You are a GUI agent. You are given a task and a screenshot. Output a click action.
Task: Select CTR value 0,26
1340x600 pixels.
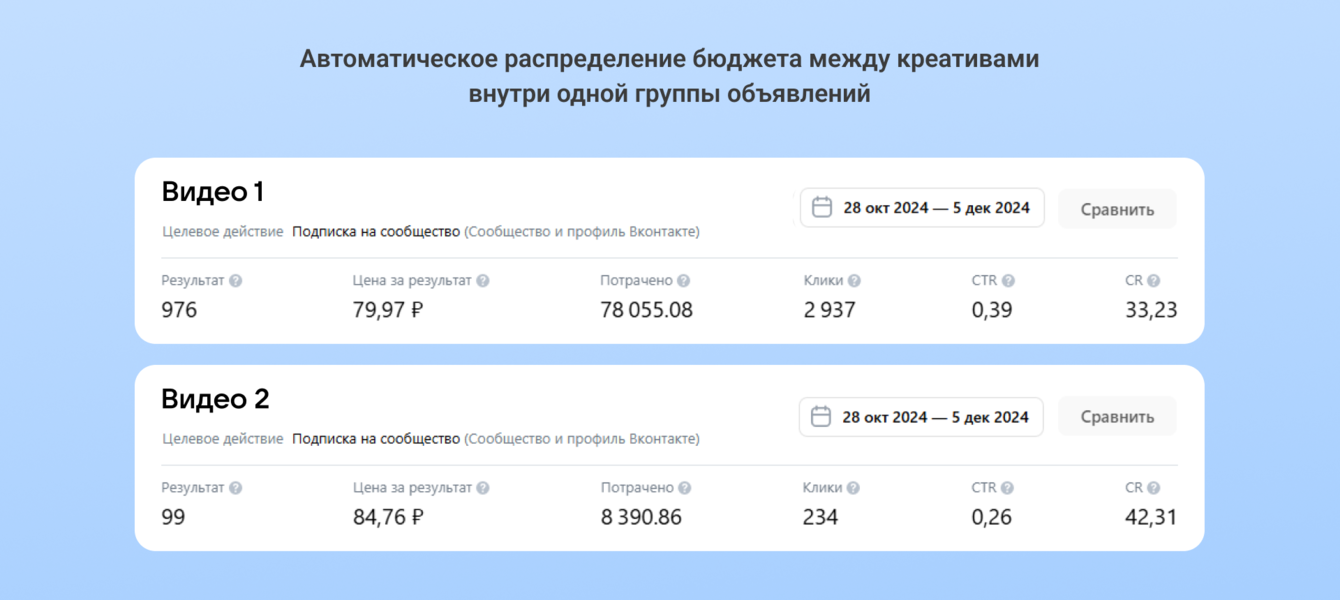[x=992, y=517]
